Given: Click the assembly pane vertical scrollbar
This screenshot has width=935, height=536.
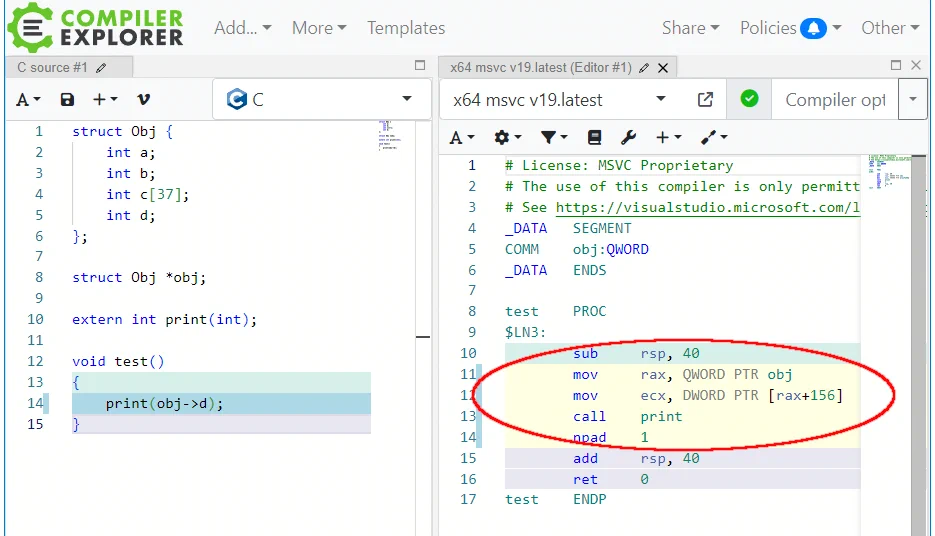Looking at the screenshot, I should [919, 346].
